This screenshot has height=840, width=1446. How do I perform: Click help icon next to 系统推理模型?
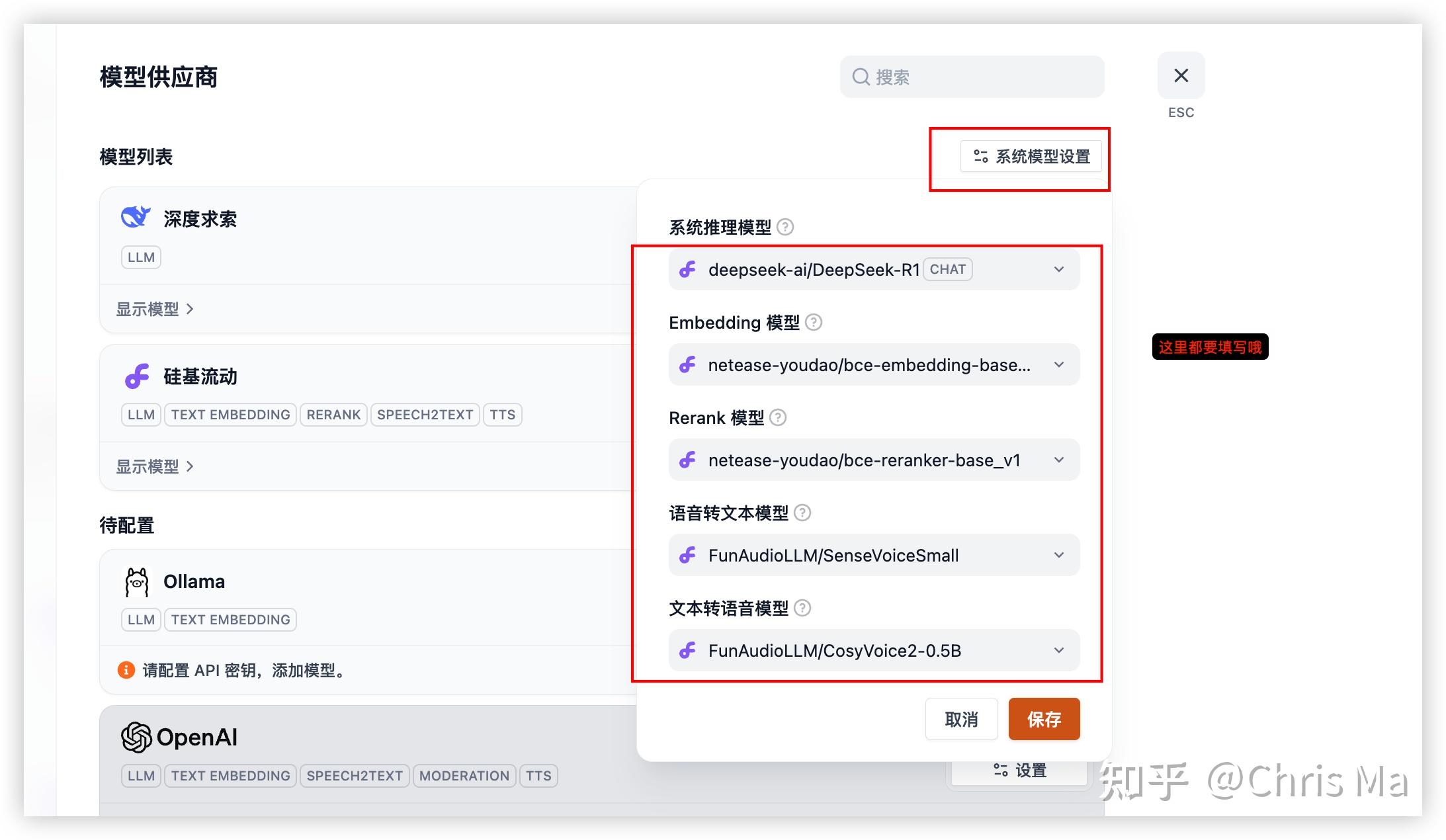tap(785, 227)
